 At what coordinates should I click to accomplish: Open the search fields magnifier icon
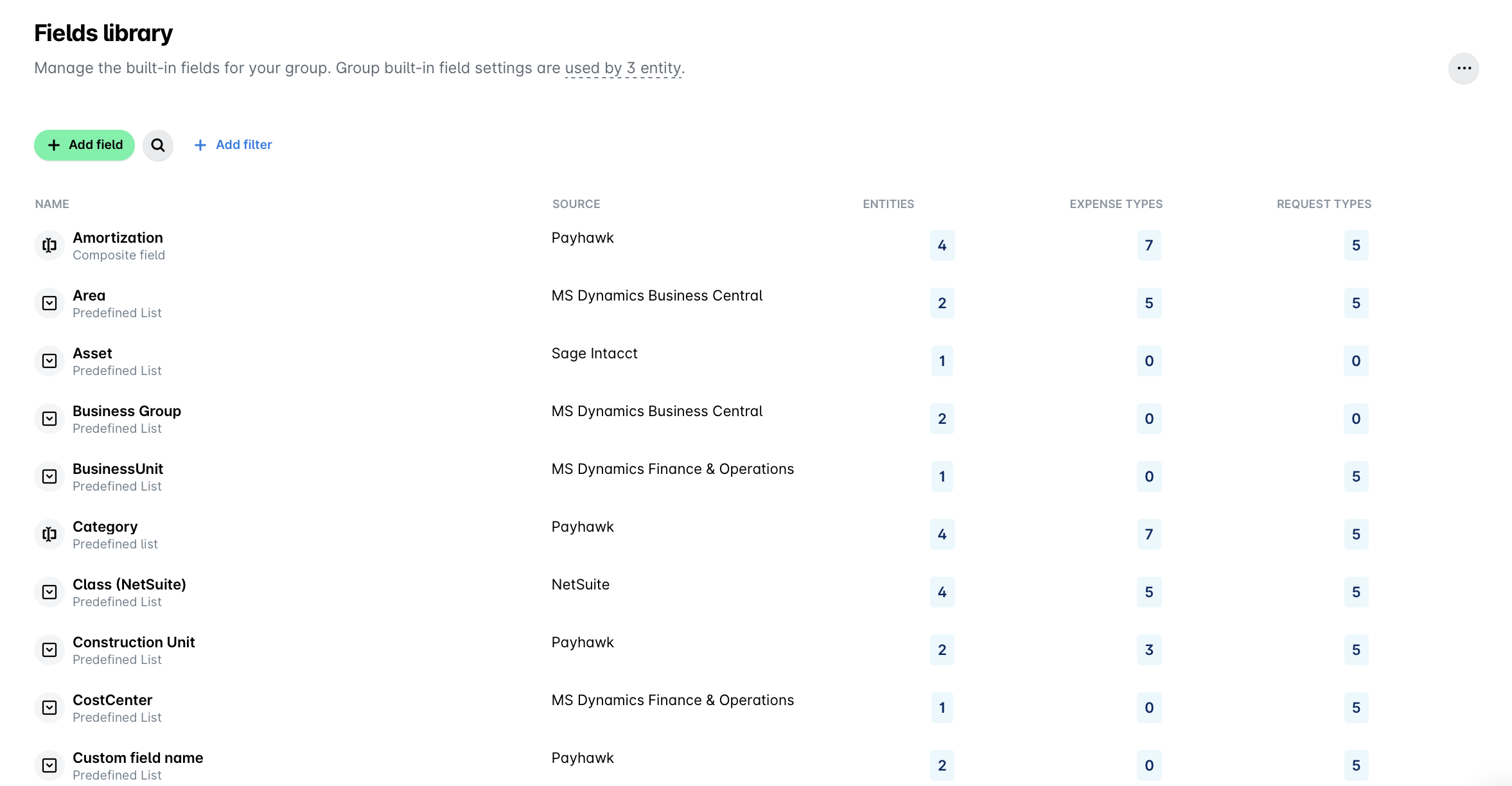158,145
